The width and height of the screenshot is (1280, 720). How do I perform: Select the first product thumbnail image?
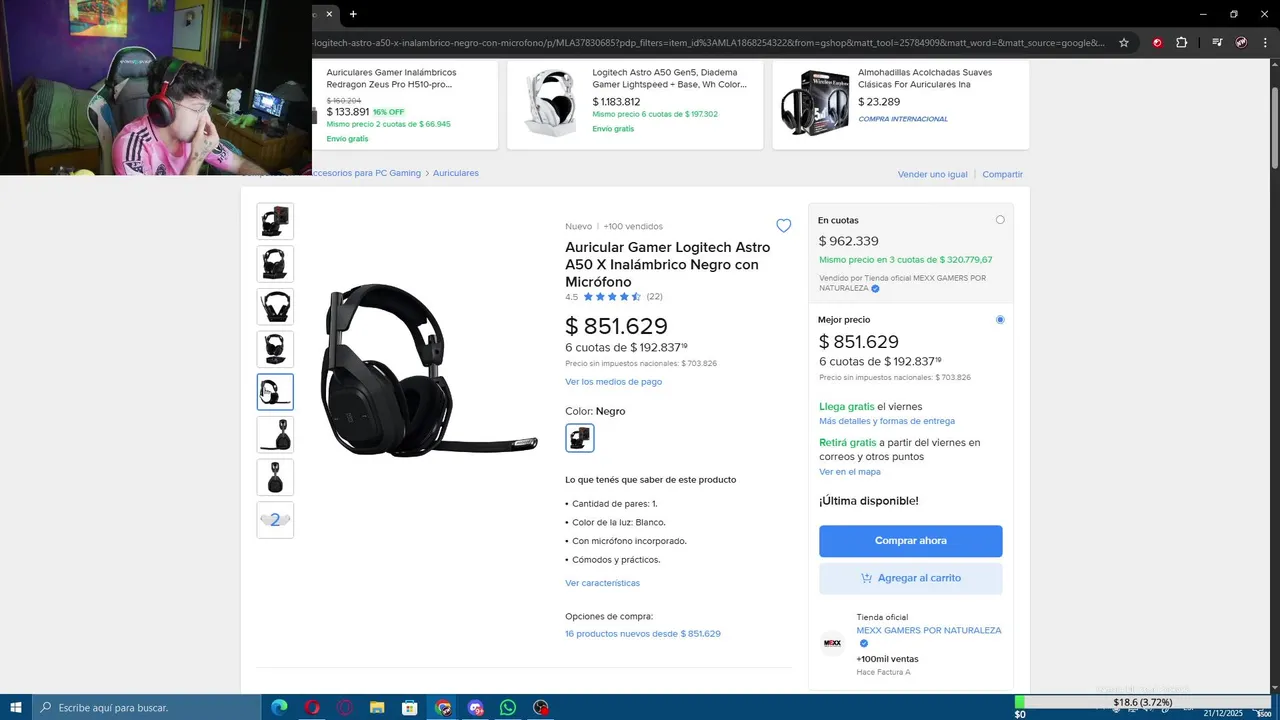pos(275,221)
